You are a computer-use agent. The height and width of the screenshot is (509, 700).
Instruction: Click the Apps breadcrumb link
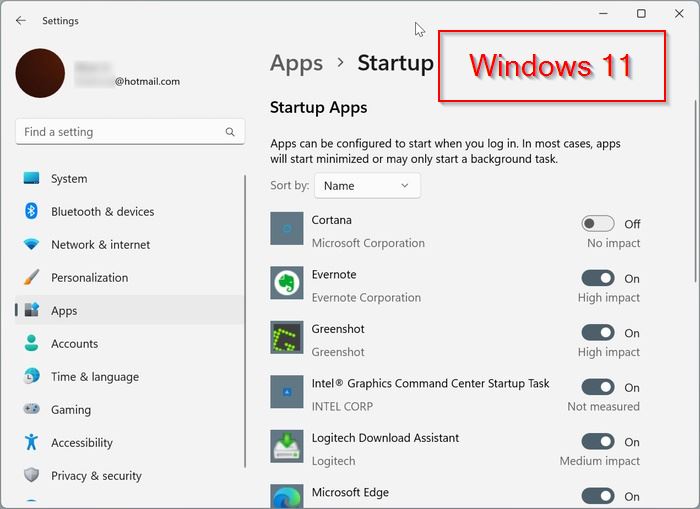(x=296, y=64)
